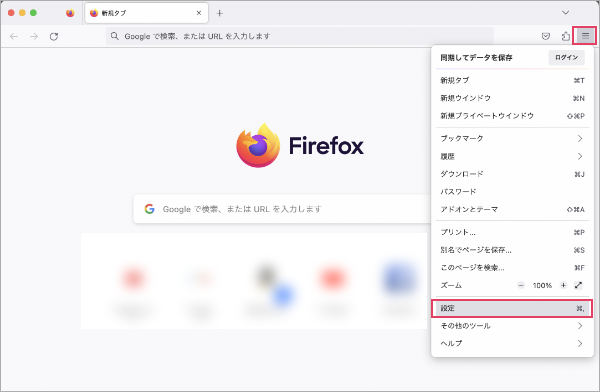The width and height of the screenshot is (600, 392).
Task: Click macOS minimize yellow window button
Action: (x=22, y=13)
